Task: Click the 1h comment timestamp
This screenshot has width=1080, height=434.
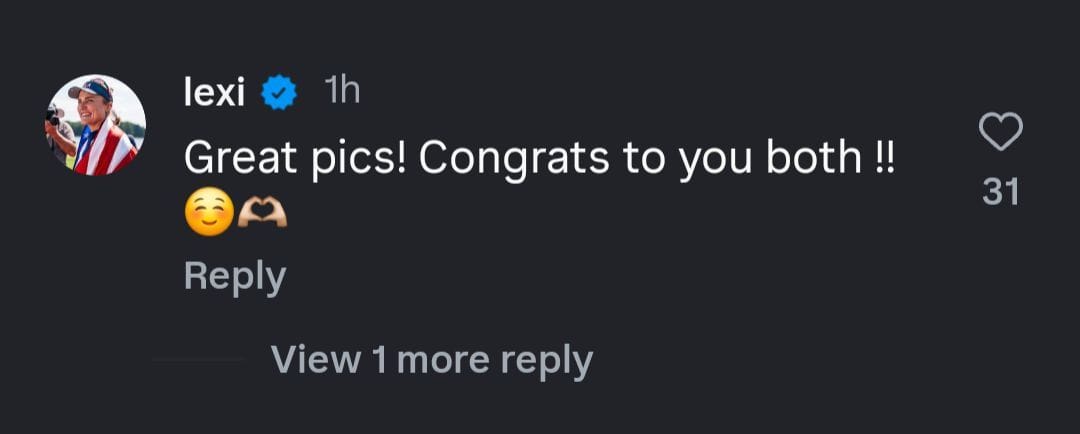Action: pyautogui.click(x=342, y=92)
